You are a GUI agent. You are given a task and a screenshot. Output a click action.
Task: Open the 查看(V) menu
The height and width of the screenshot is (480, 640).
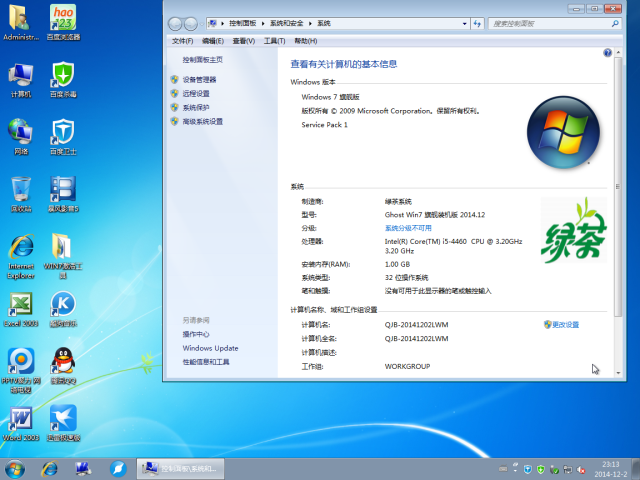[244, 41]
